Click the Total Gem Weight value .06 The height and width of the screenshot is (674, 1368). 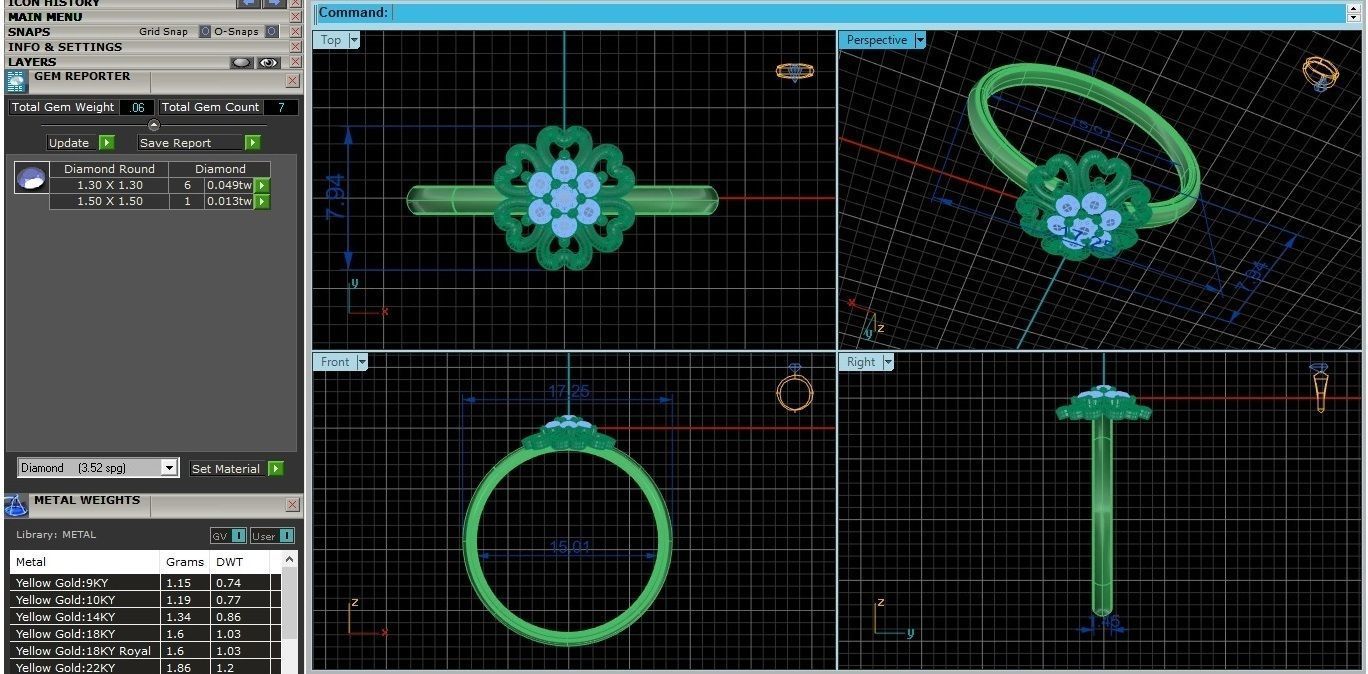coord(137,107)
